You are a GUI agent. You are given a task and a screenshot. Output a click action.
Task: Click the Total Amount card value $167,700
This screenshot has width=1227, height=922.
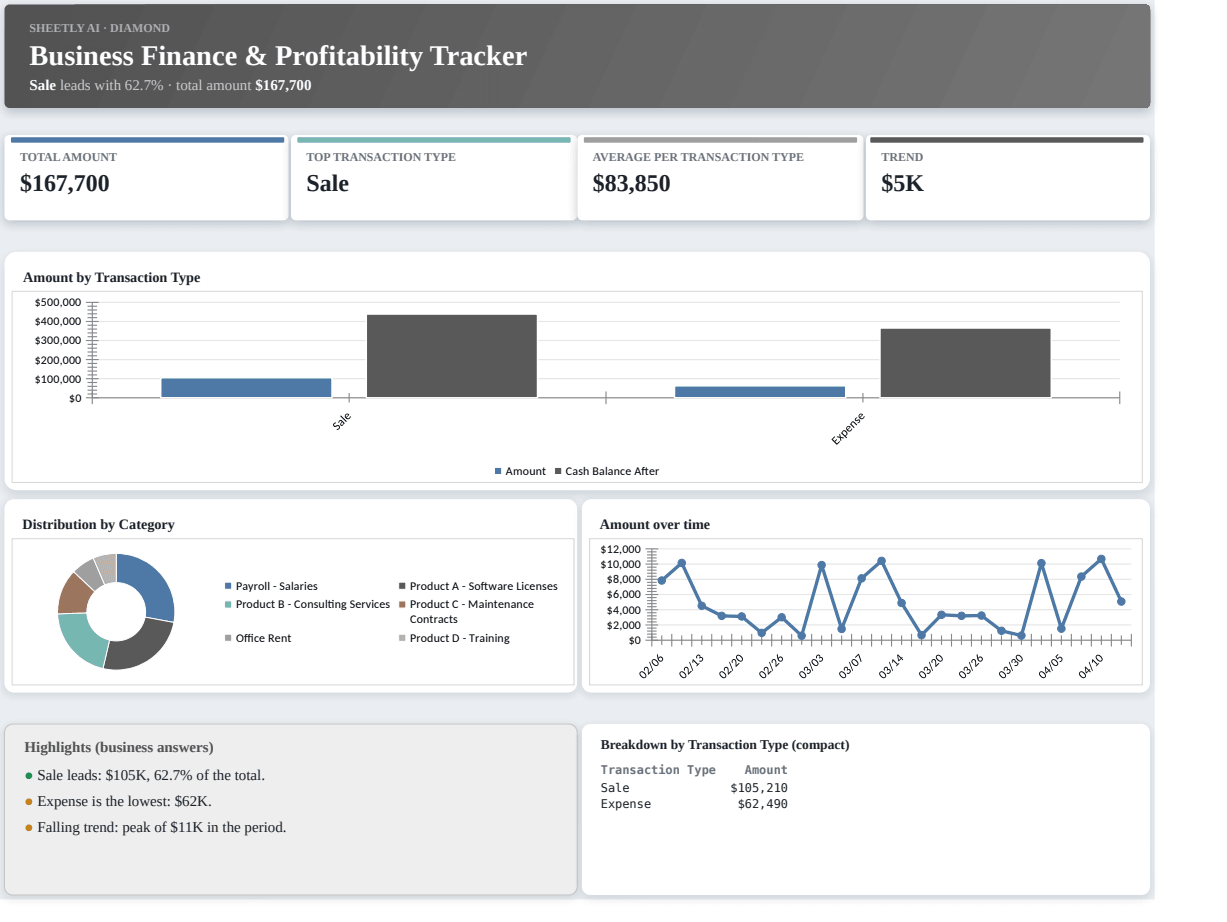[65, 183]
